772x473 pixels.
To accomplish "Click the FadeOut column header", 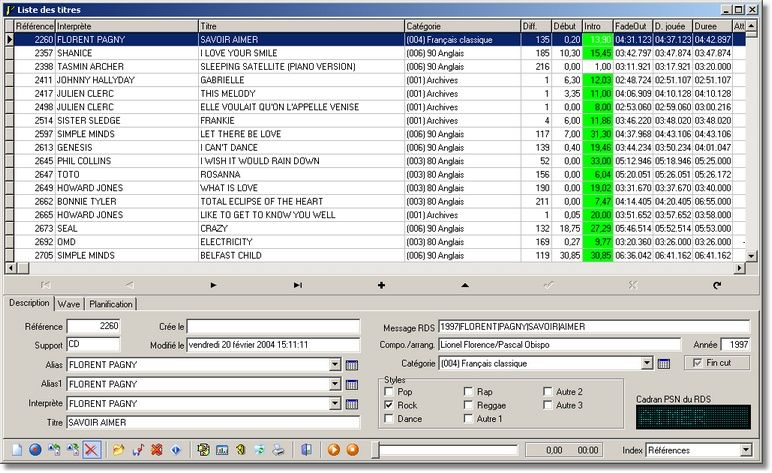I will (x=633, y=26).
